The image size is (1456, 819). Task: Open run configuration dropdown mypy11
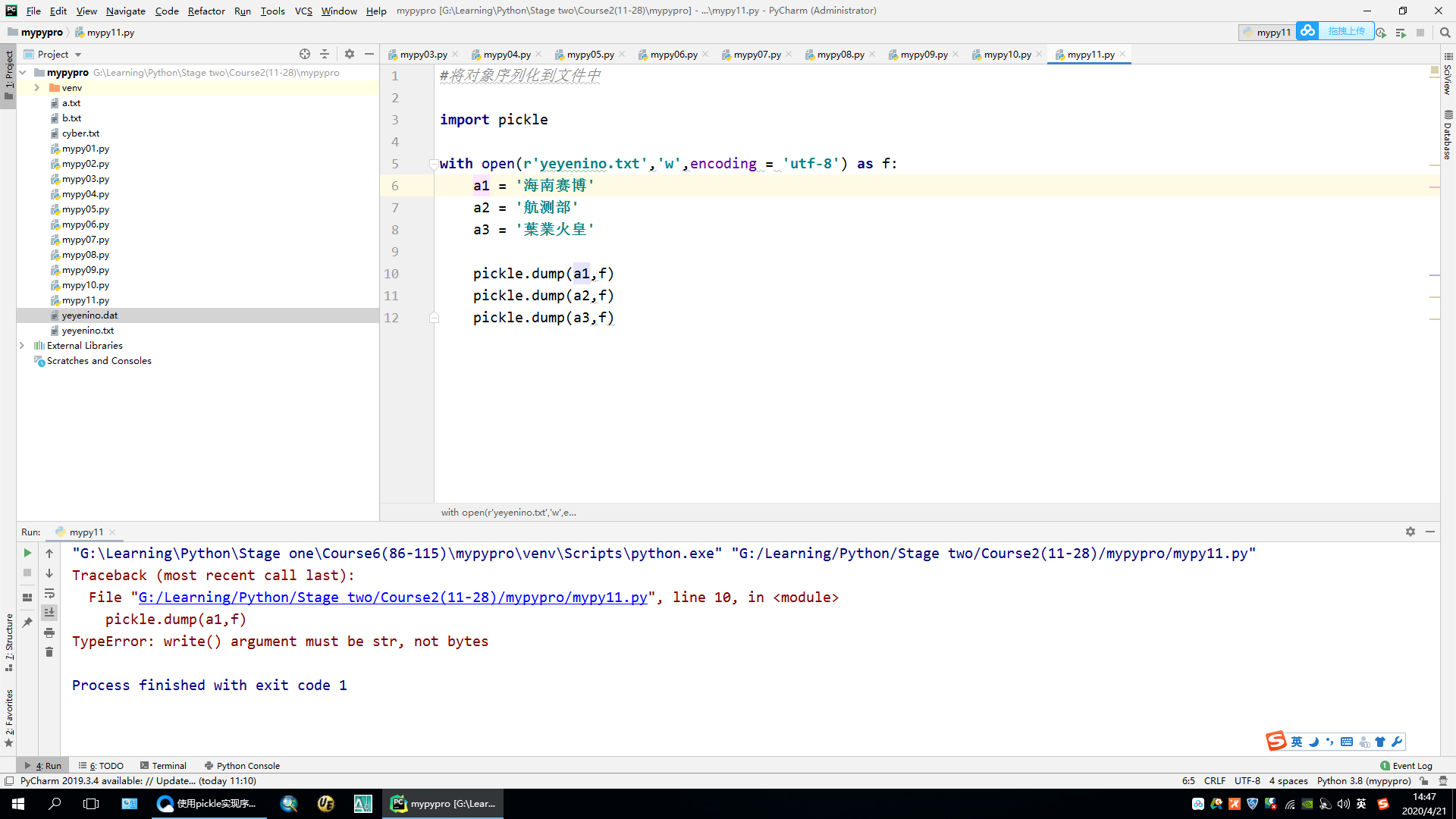pos(1266,32)
